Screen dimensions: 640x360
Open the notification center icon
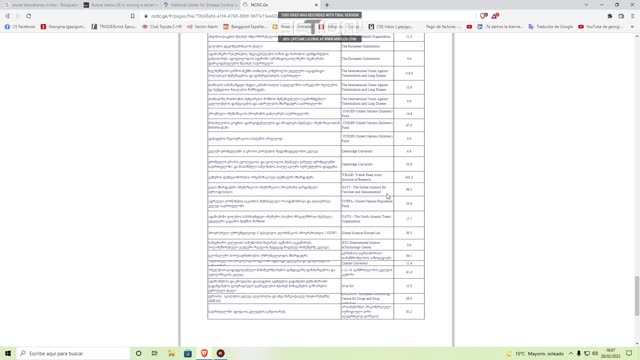629,353
